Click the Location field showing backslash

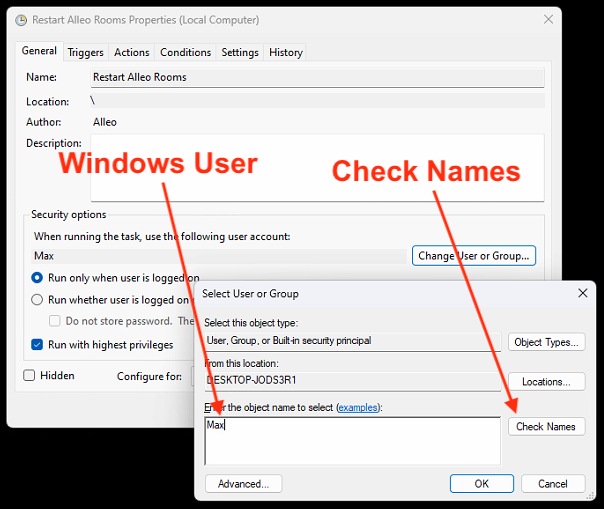317,101
